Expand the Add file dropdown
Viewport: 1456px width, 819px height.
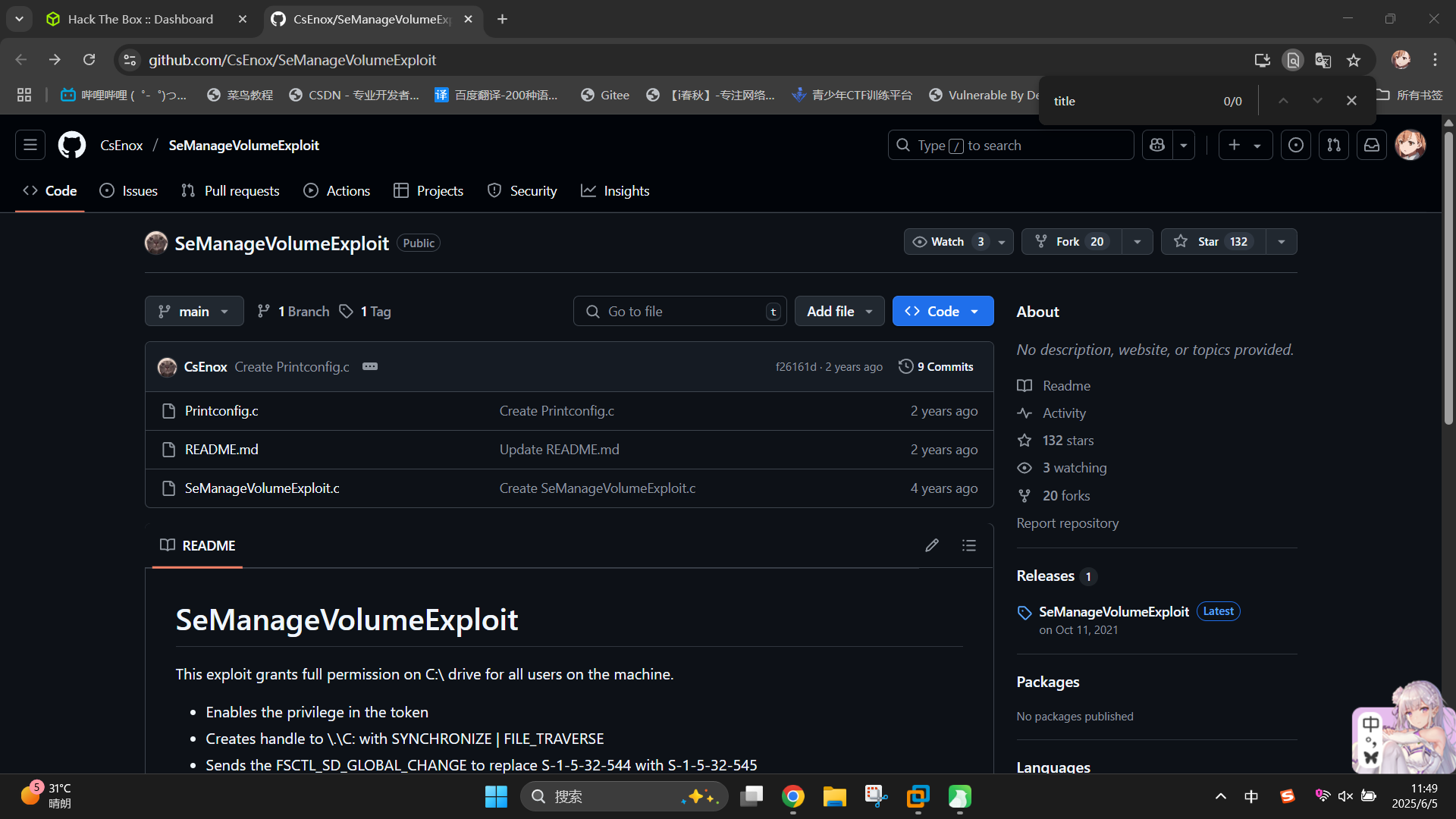point(839,311)
